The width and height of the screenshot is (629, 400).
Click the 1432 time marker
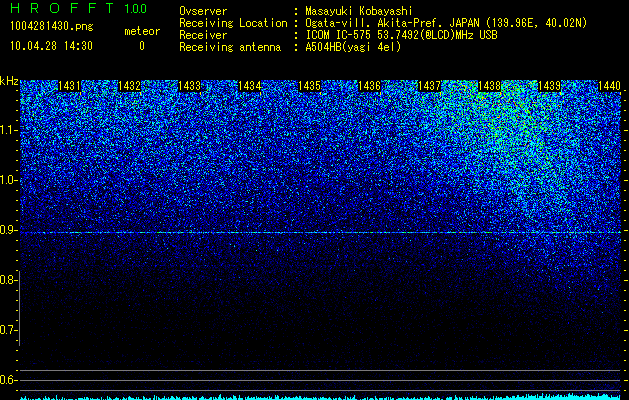(129, 86)
